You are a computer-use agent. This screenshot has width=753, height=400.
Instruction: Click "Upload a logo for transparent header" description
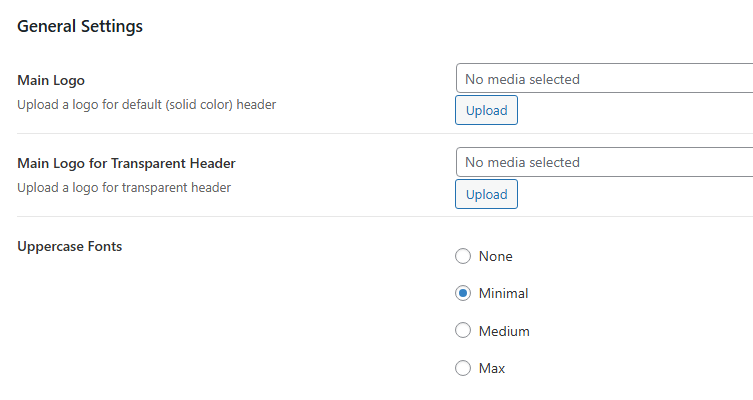125,187
